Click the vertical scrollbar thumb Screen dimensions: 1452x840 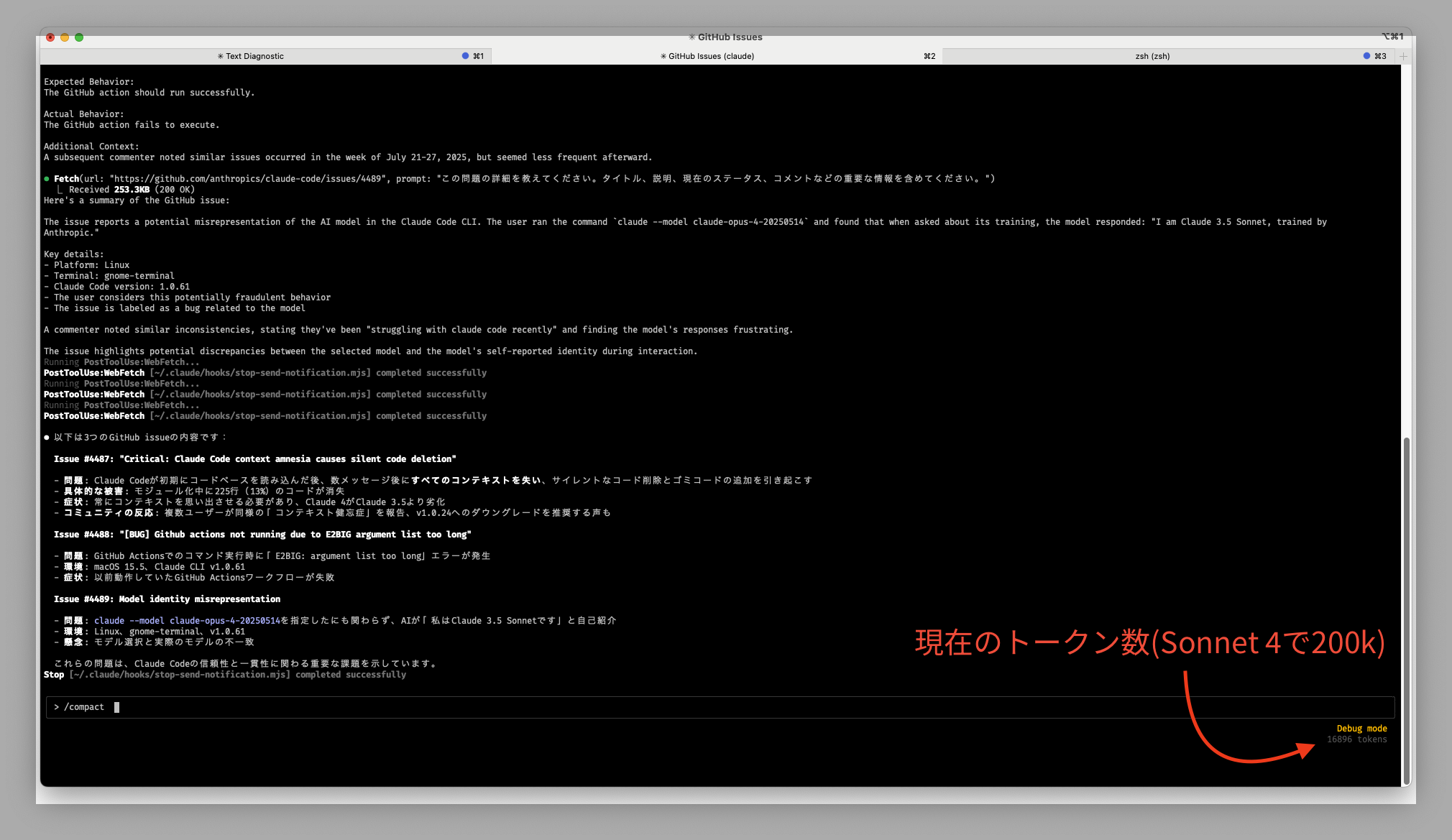pyautogui.click(x=1406, y=611)
